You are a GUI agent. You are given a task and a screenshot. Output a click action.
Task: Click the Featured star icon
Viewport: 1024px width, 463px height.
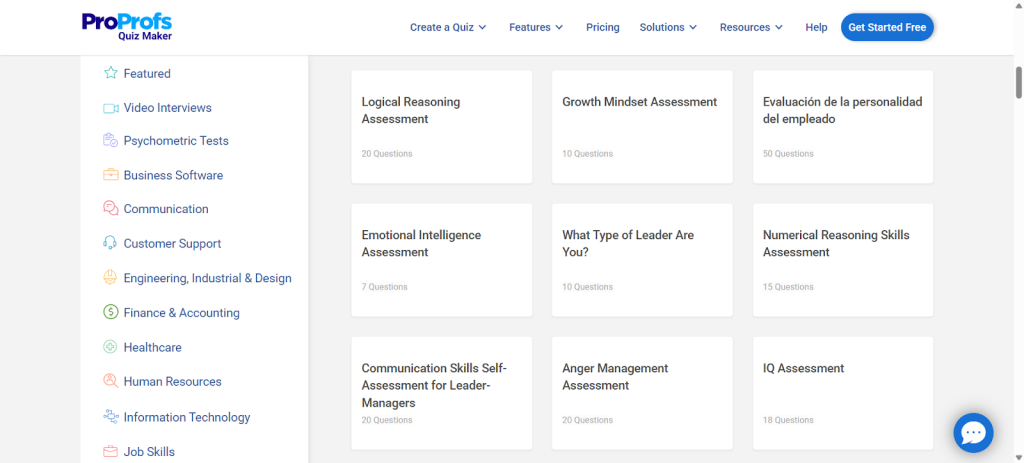pos(111,73)
